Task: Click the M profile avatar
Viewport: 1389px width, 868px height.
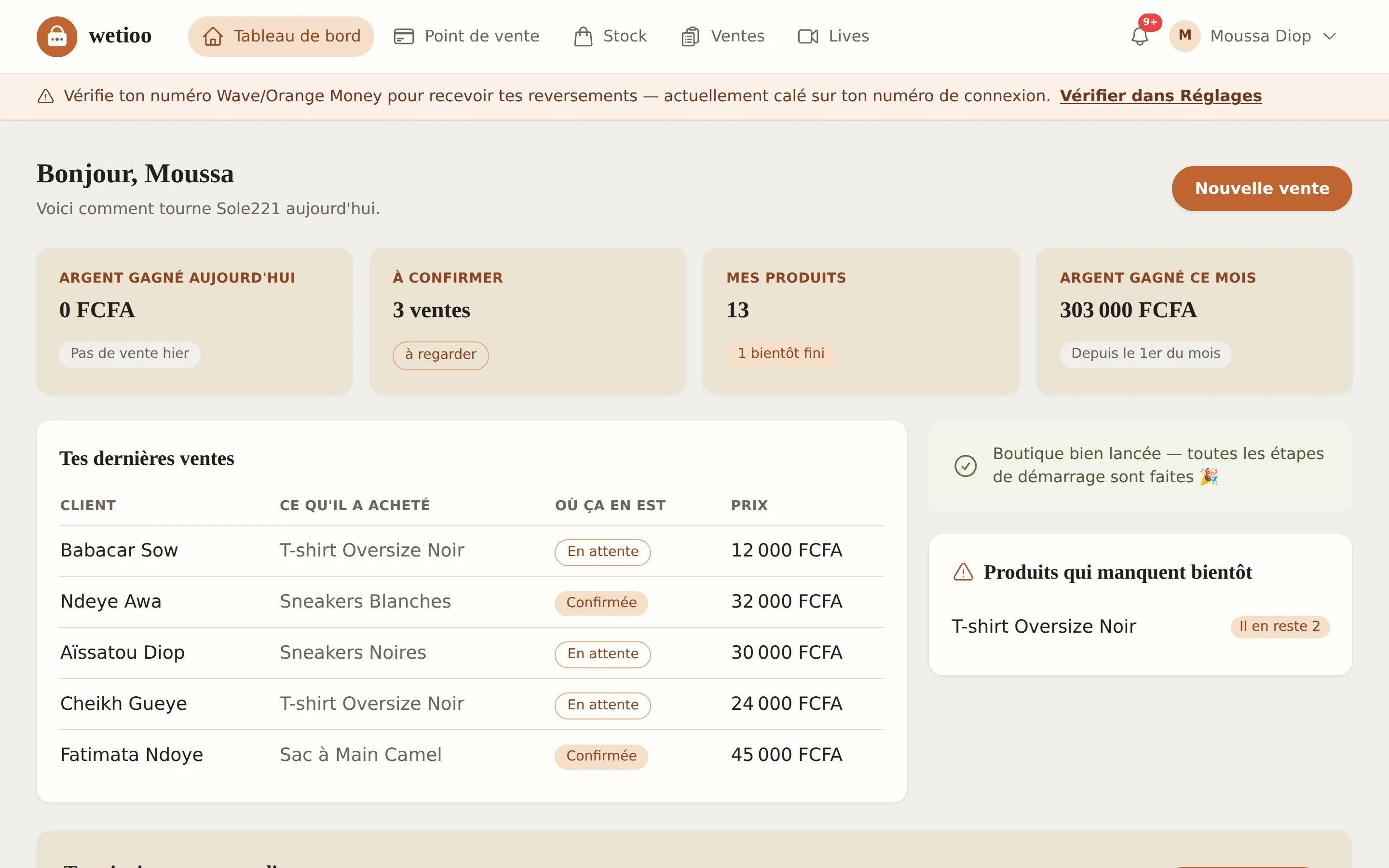Action: tap(1185, 36)
